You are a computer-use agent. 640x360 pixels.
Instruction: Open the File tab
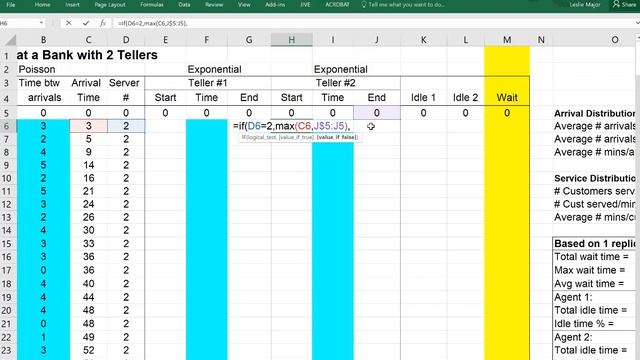11,4
